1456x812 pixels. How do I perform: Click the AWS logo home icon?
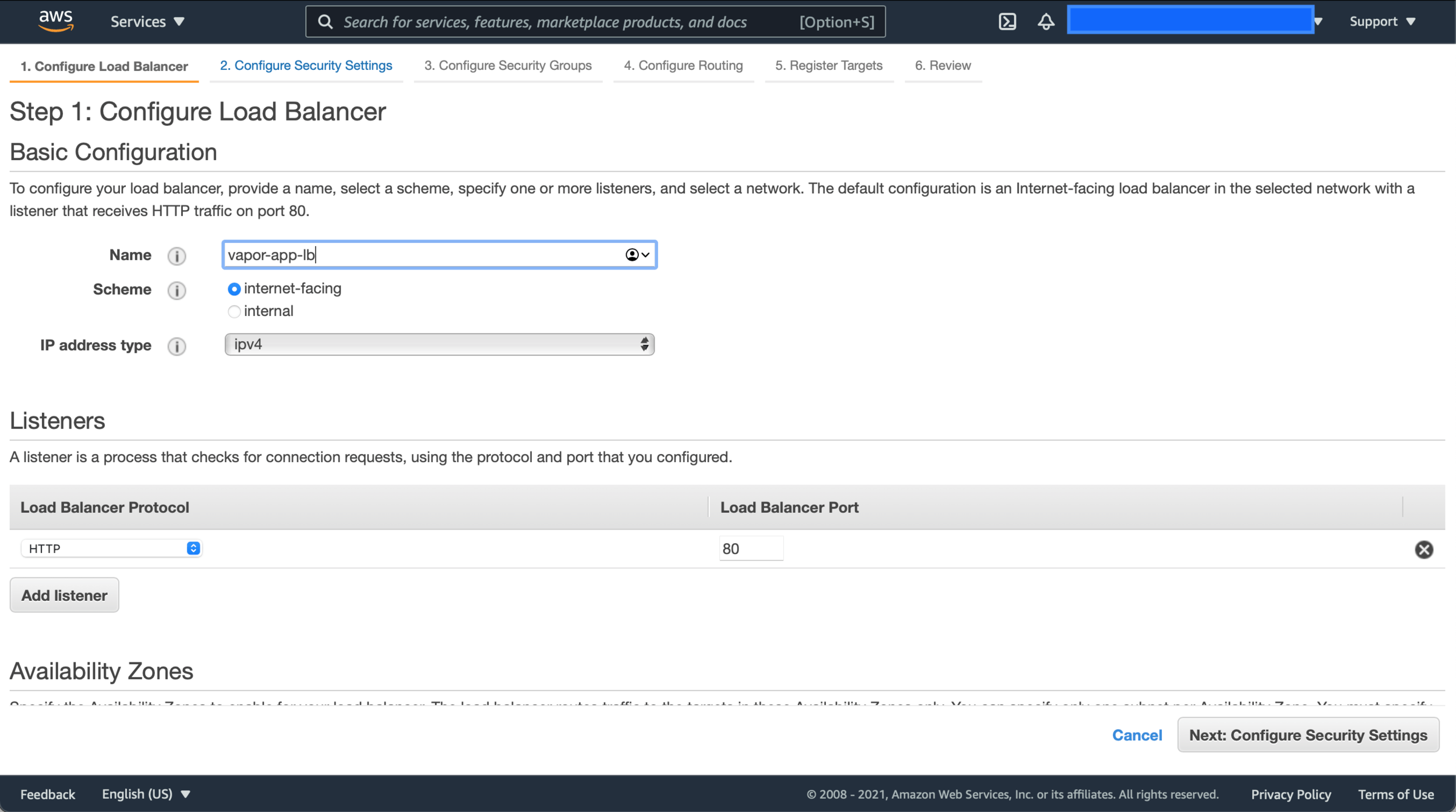[x=56, y=21]
